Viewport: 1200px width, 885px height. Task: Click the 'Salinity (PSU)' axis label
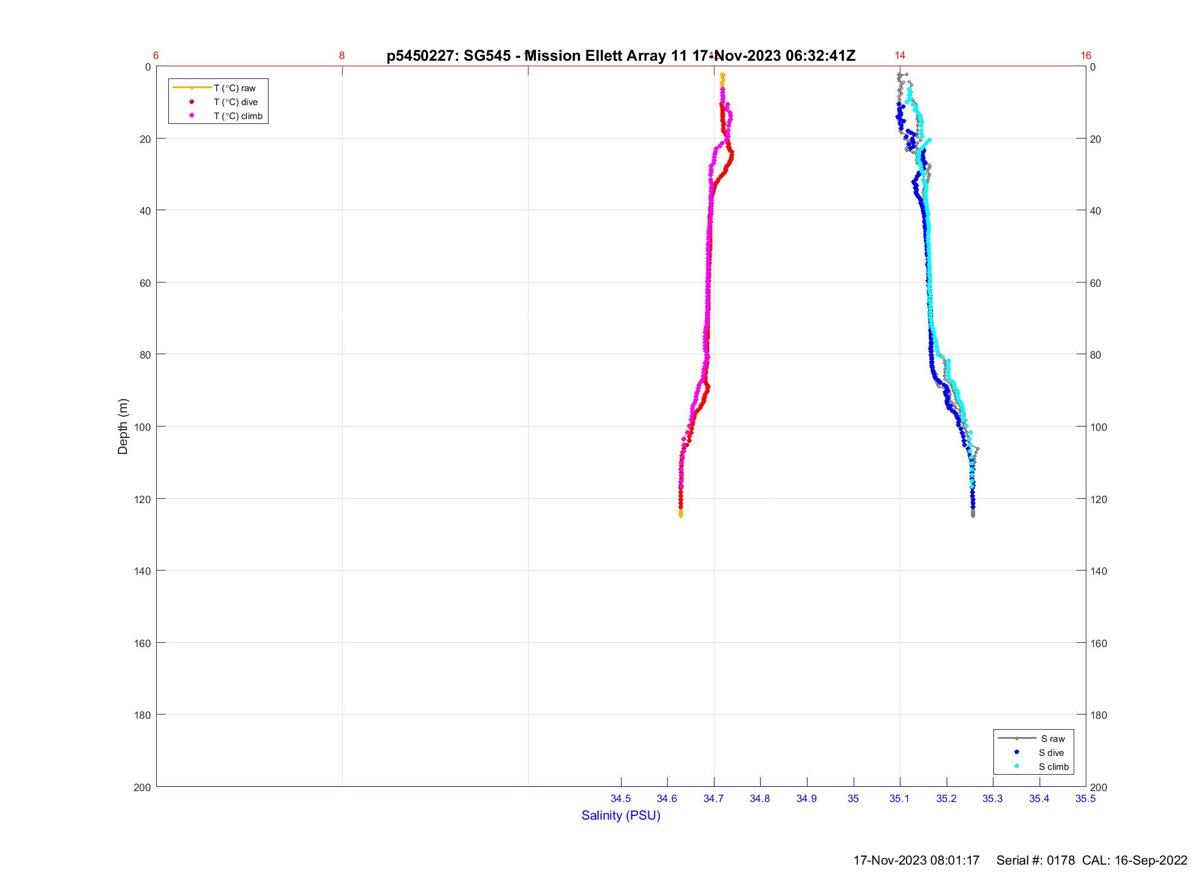coord(621,815)
